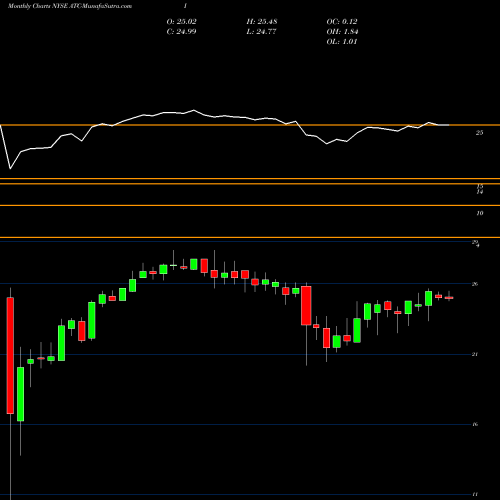Select the open price value O: 25.02
This screenshot has width=500, height=500.
181,22
